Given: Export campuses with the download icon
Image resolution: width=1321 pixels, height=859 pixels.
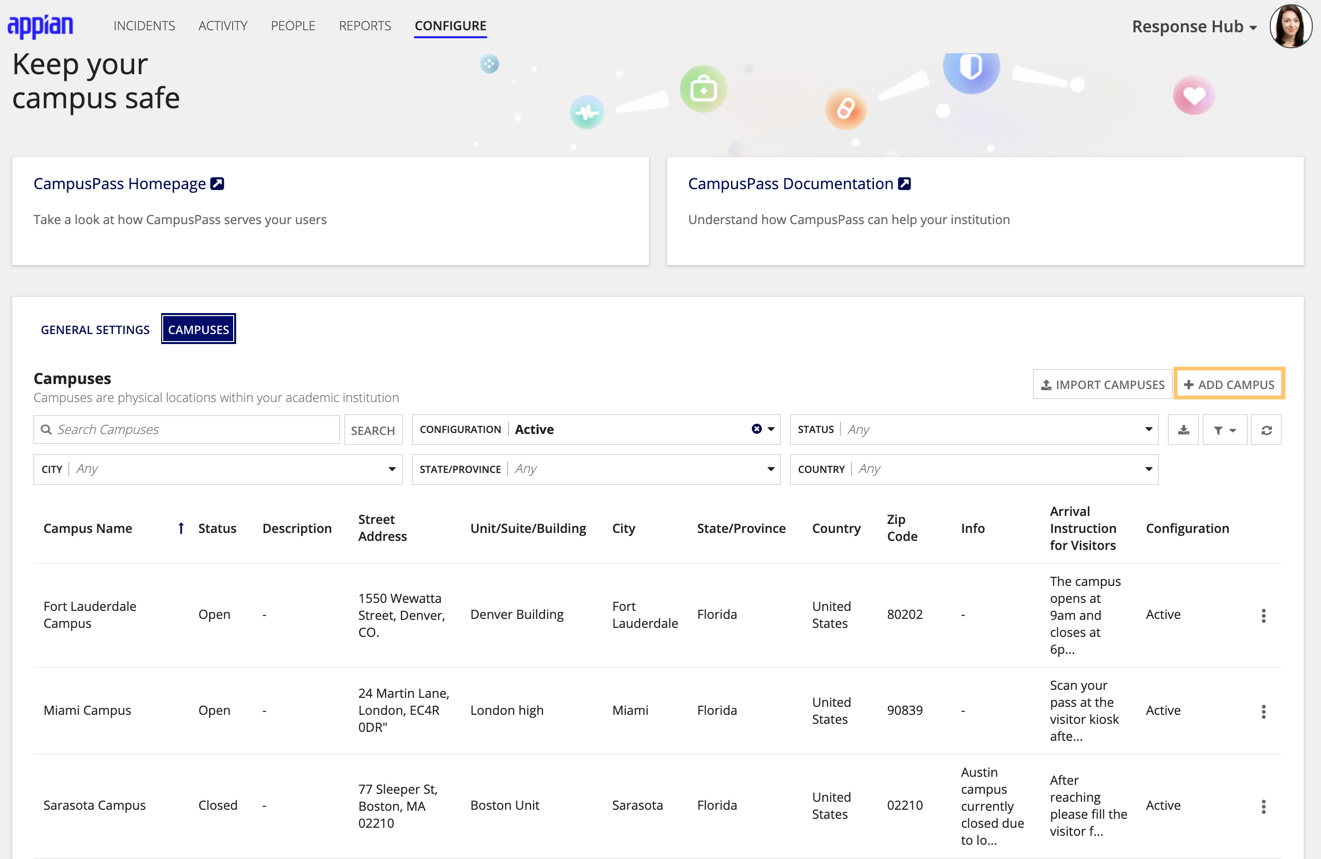Looking at the screenshot, I should click(x=1183, y=430).
